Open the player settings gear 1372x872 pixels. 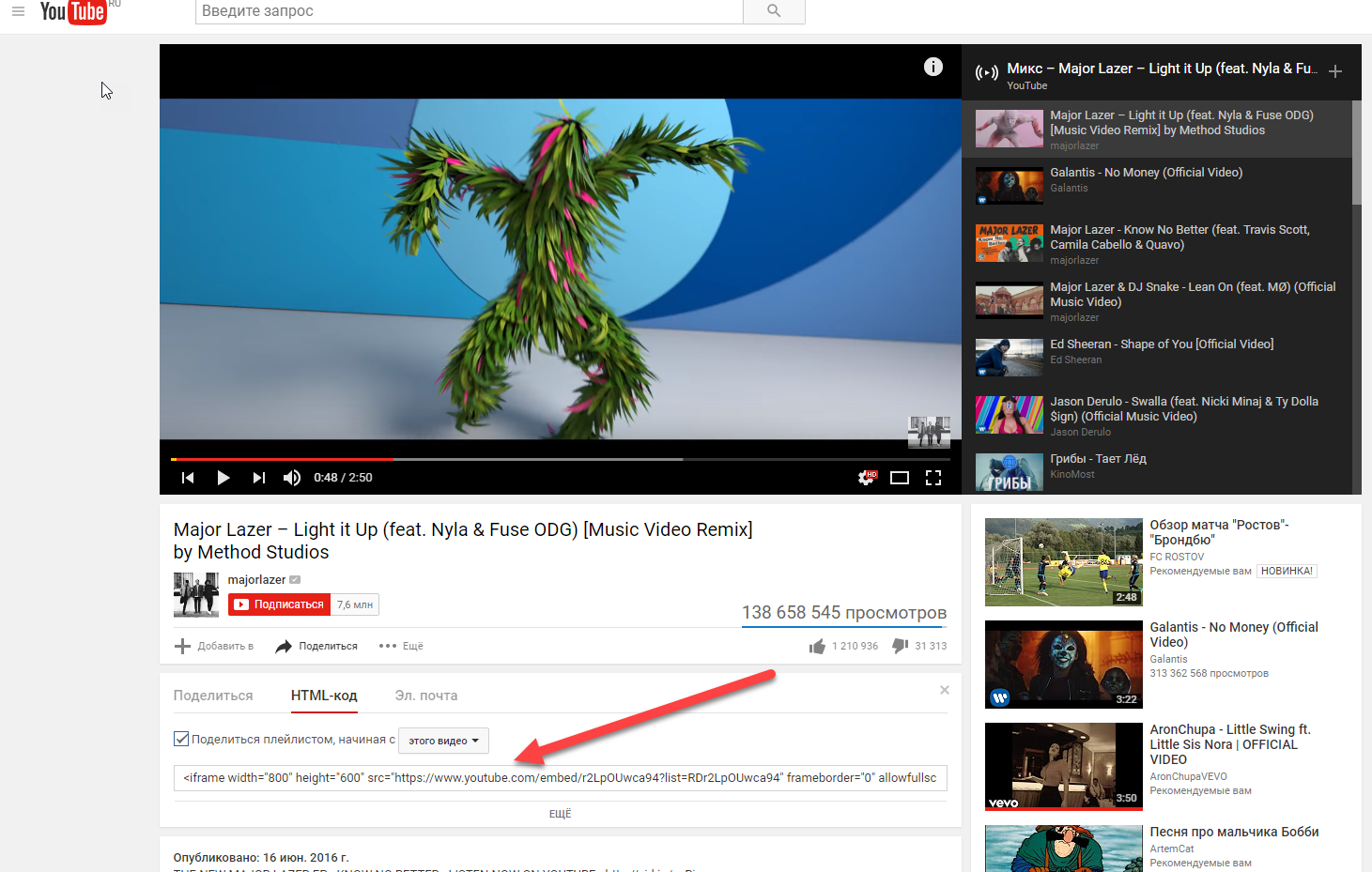(x=866, y=478)
